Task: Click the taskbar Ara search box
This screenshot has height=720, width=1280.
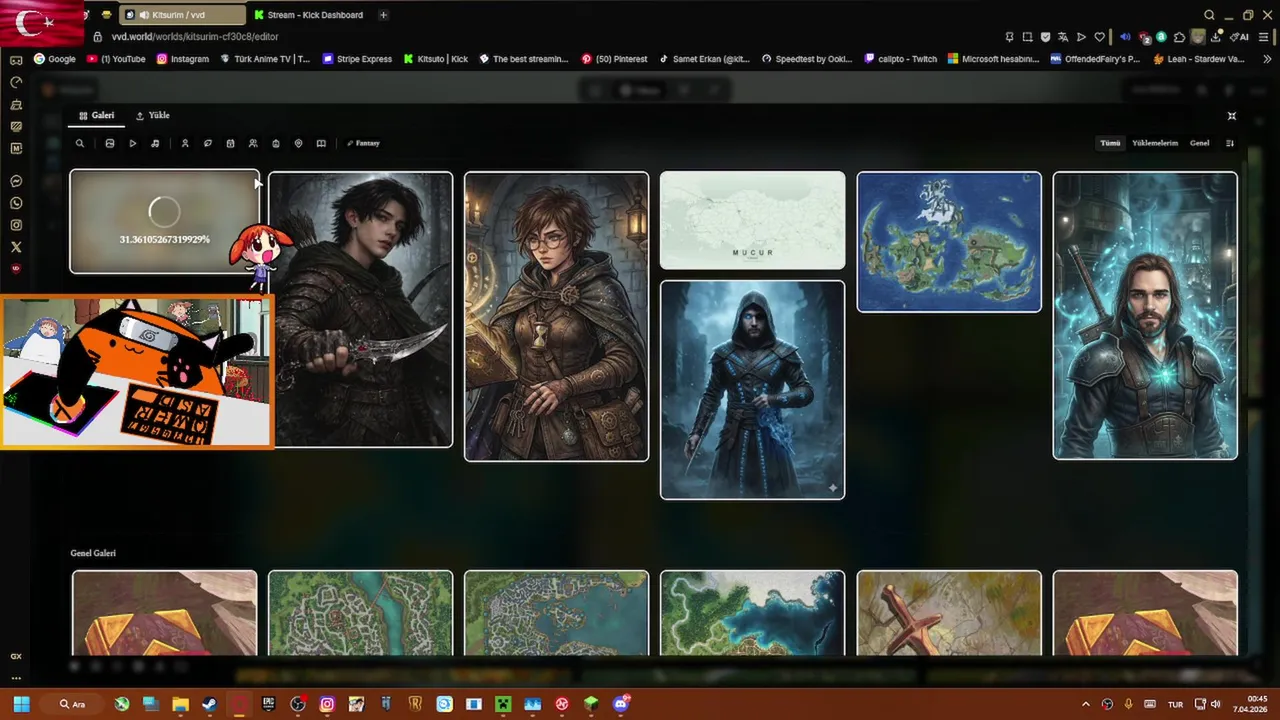Action: pyautogui.click(x=74, y=704)
